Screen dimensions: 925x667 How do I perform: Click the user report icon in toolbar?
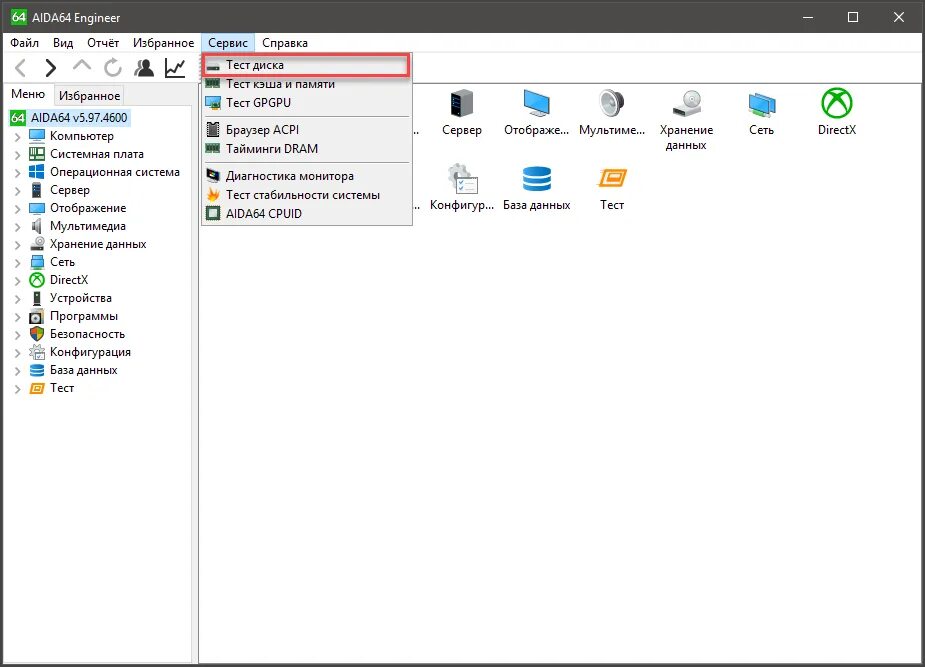144,68
